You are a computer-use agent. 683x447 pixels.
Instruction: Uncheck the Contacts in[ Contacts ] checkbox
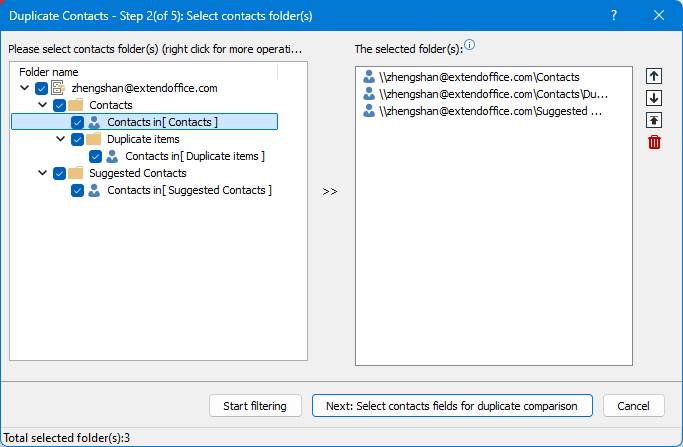click(77, 122)
